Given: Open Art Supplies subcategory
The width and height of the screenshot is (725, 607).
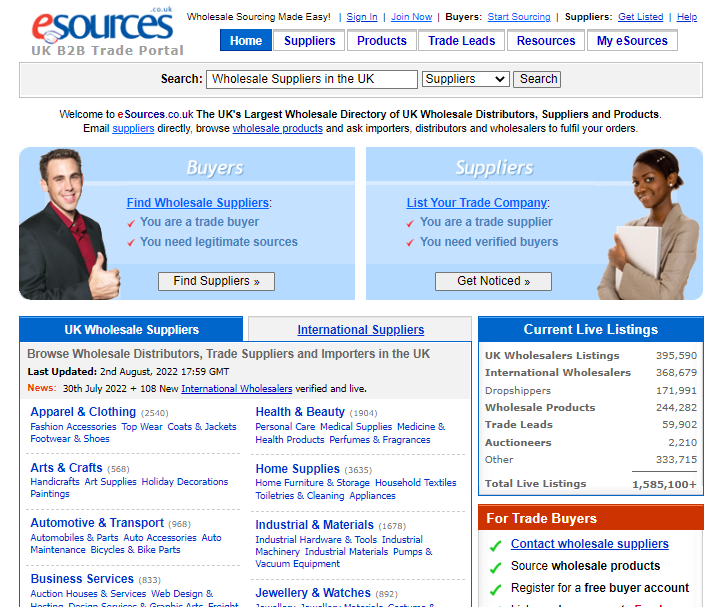Looking at the screenshot, I should click(x=111, y=482).
